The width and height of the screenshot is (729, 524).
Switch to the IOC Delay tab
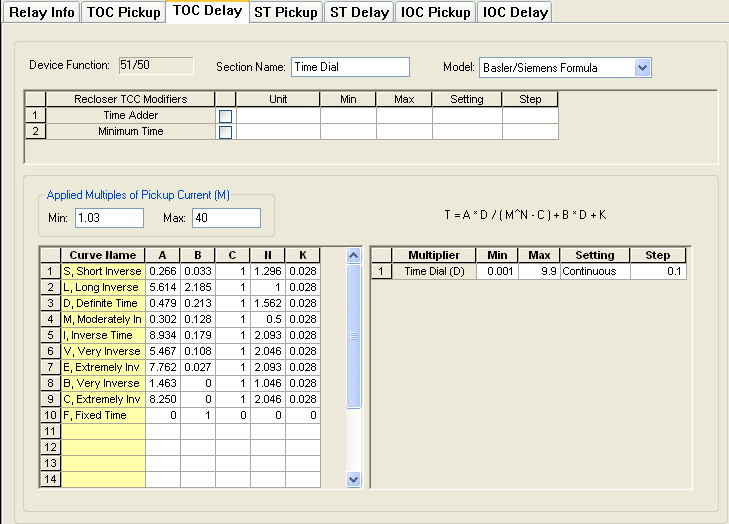point(514,12)
